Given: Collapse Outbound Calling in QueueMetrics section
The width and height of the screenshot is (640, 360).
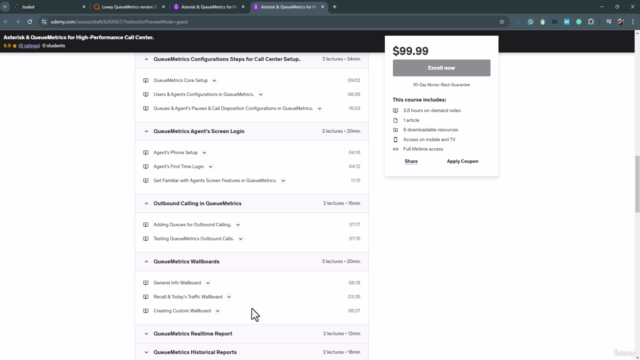Looking at the screenshot, I should [x=146, y=203].
